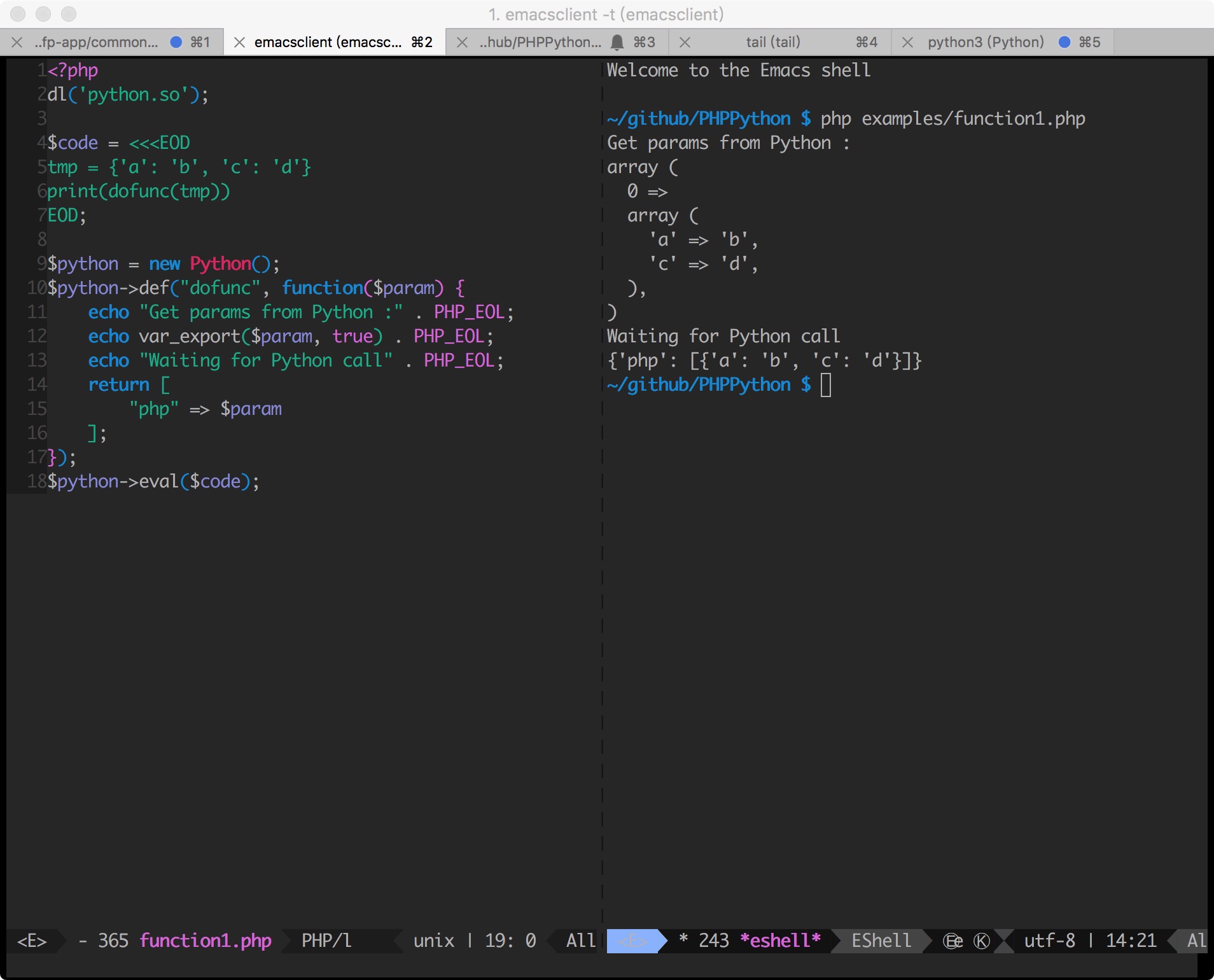Click the <E> indicator at the modeline left edge
Viewport: 1214px width, 980px height.
click(31, 941)
